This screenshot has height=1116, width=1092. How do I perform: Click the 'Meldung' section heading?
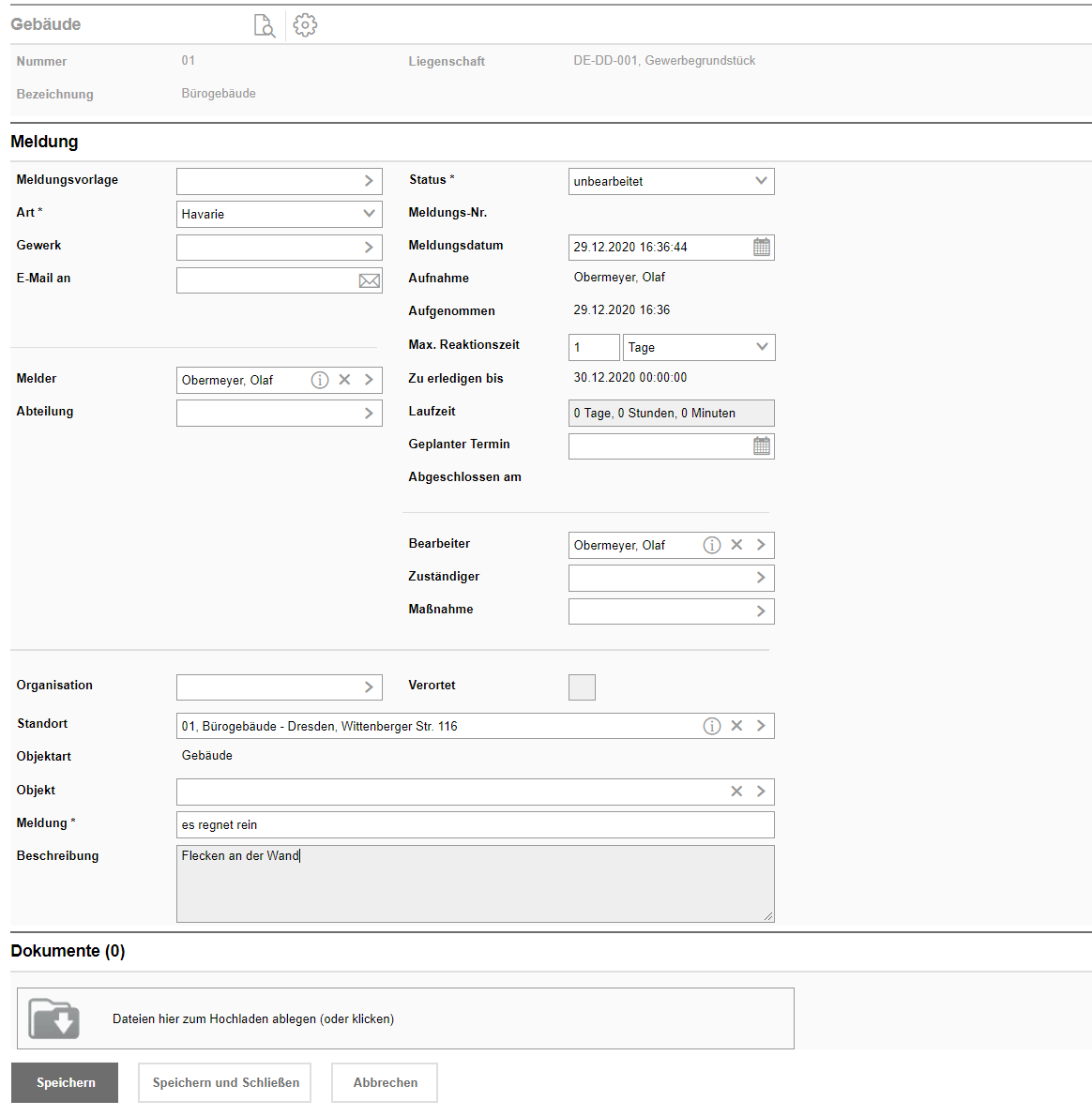(44, 141)
